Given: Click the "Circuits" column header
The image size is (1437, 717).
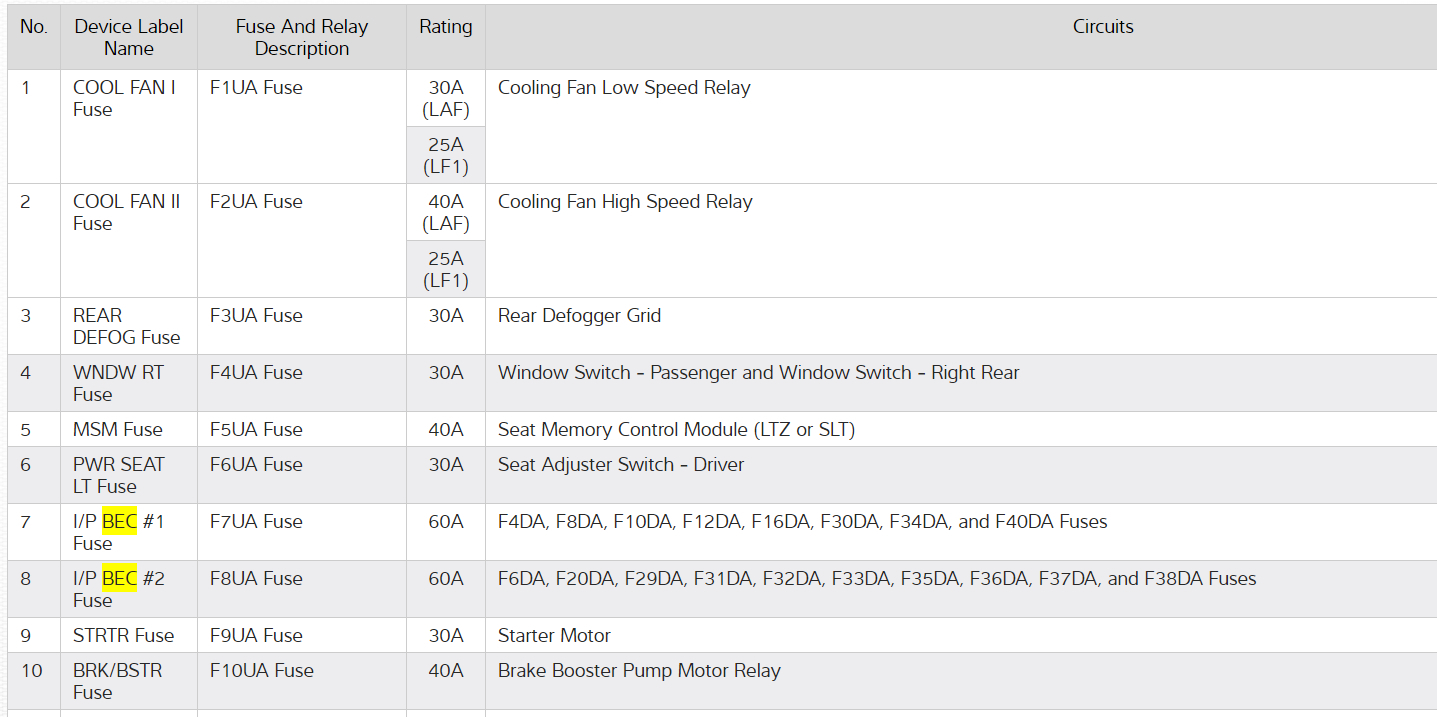Looking at the screenshot, I should point(1102,27).
